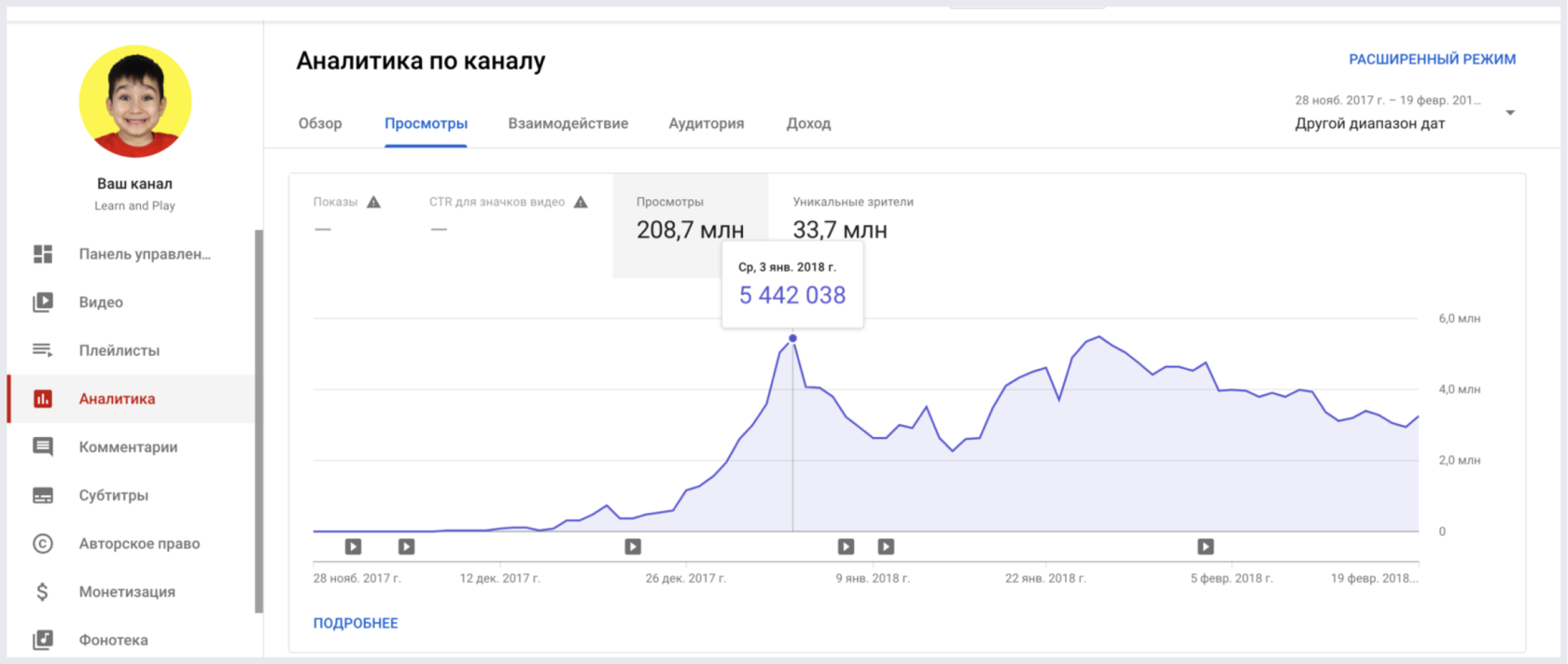Viewport: 1568px width, 664px height.
Task: Click the Субтитры captions icon
Action: (43, 495)
